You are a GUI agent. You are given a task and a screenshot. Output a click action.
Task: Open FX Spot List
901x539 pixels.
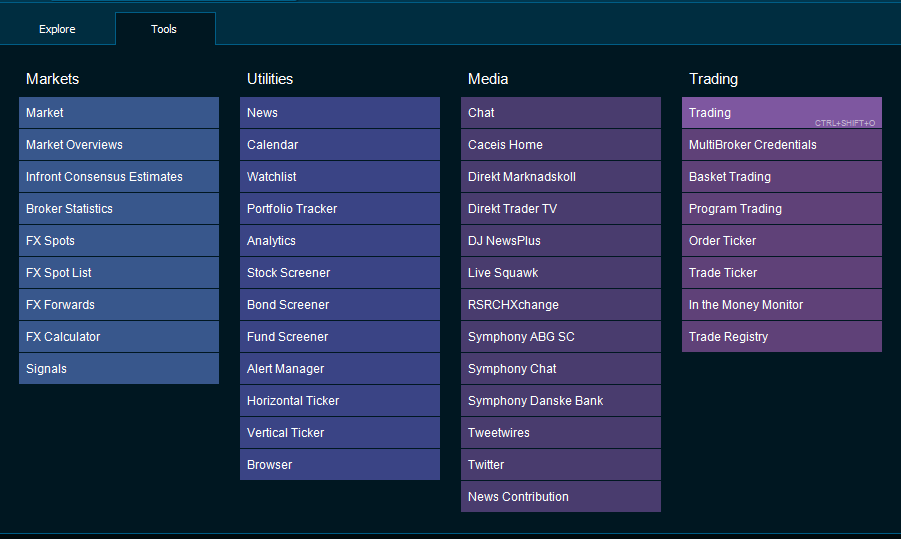click(x=119, y=273)
